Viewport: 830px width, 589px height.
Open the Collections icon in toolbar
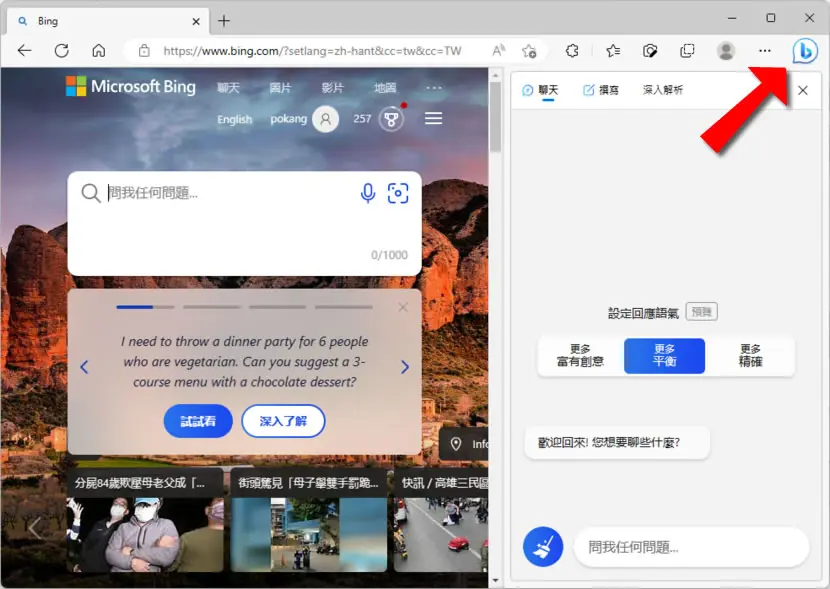tap(687, 51)
